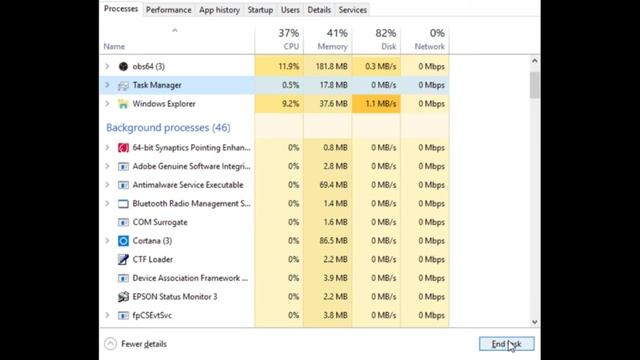The width and height of the screenshot is (640, 360).
Task: Sort by the Disk column header
Action: coord(376,40)
